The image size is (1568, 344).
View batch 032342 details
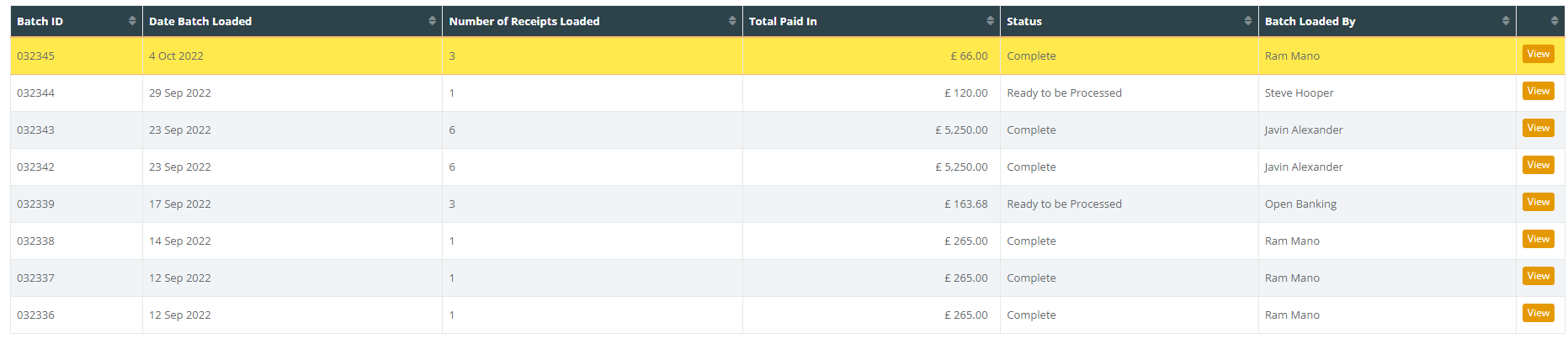[x=1538, y=165]
